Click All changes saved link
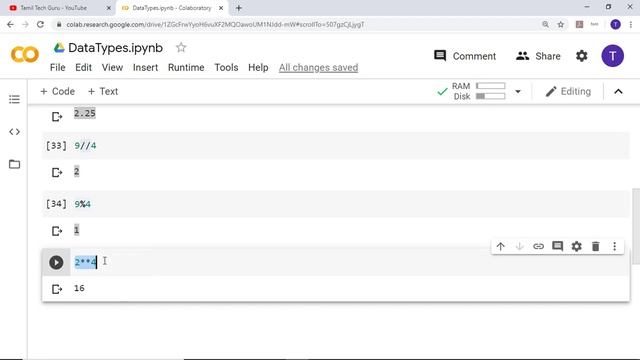 pos(318,67)
